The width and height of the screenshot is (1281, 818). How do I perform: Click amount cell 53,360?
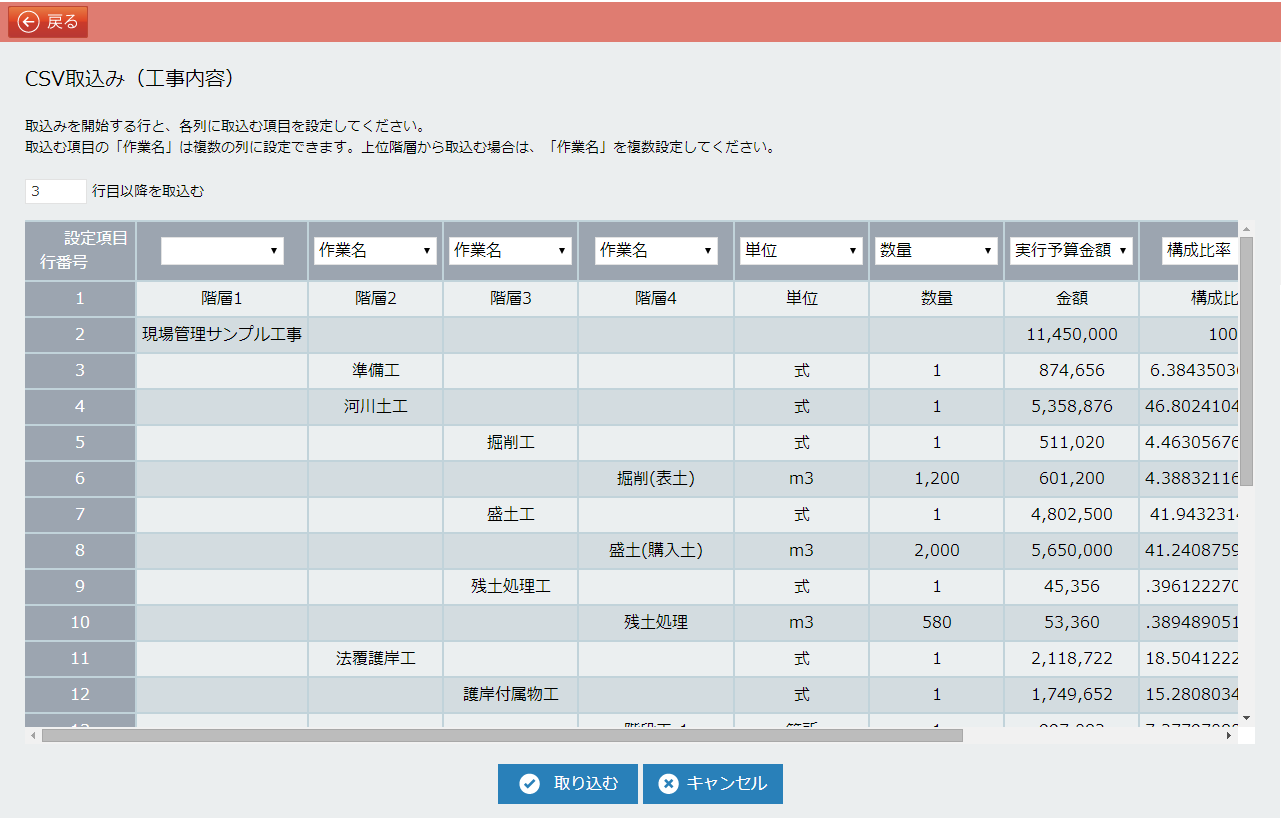pyautogui.click(x=1071, y=622)
